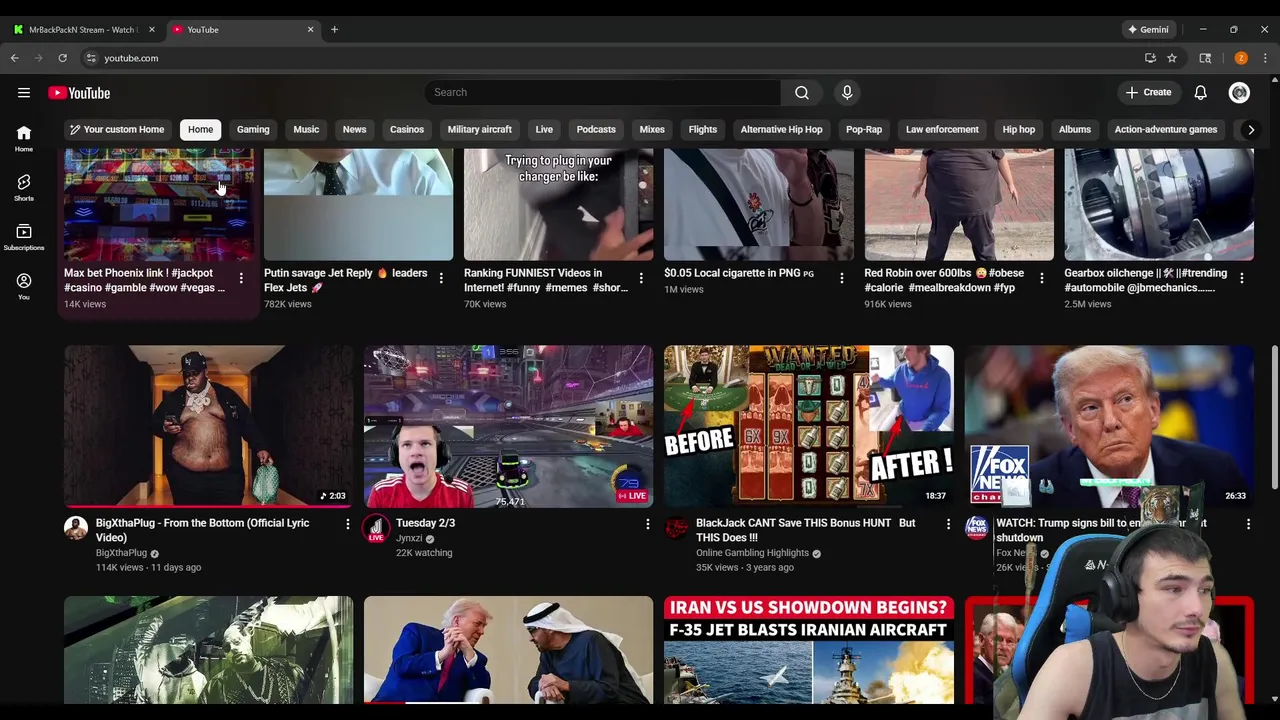
Task: Open the Iran vs US showdown thumbnail
Action: (x=808, y=650)
